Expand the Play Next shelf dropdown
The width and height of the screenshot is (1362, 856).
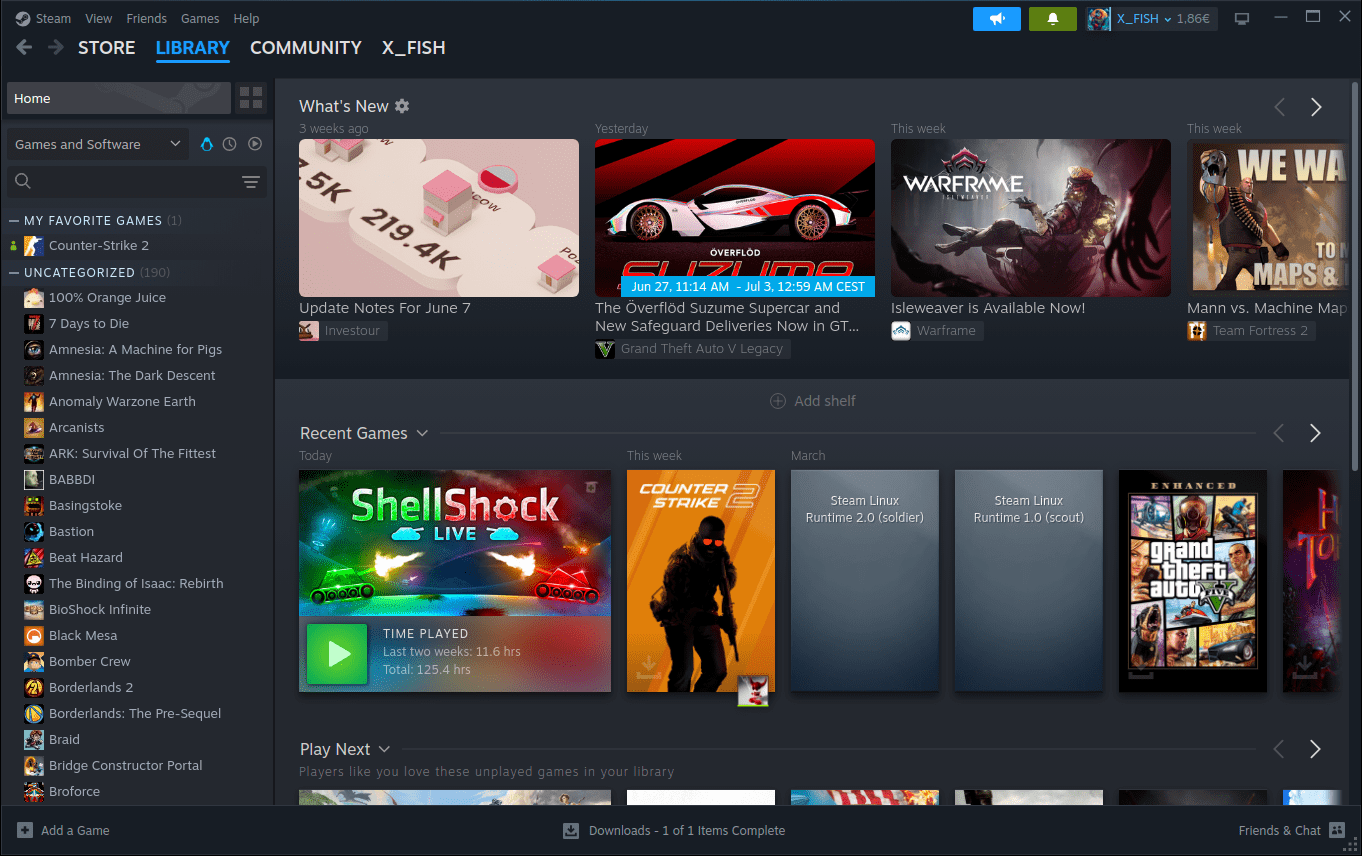384,749
